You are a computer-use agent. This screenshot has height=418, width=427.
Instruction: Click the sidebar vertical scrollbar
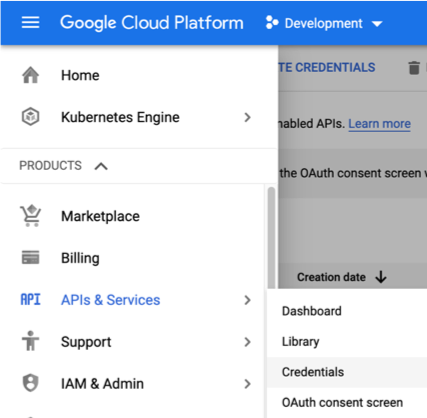click(x=271, y=237)
